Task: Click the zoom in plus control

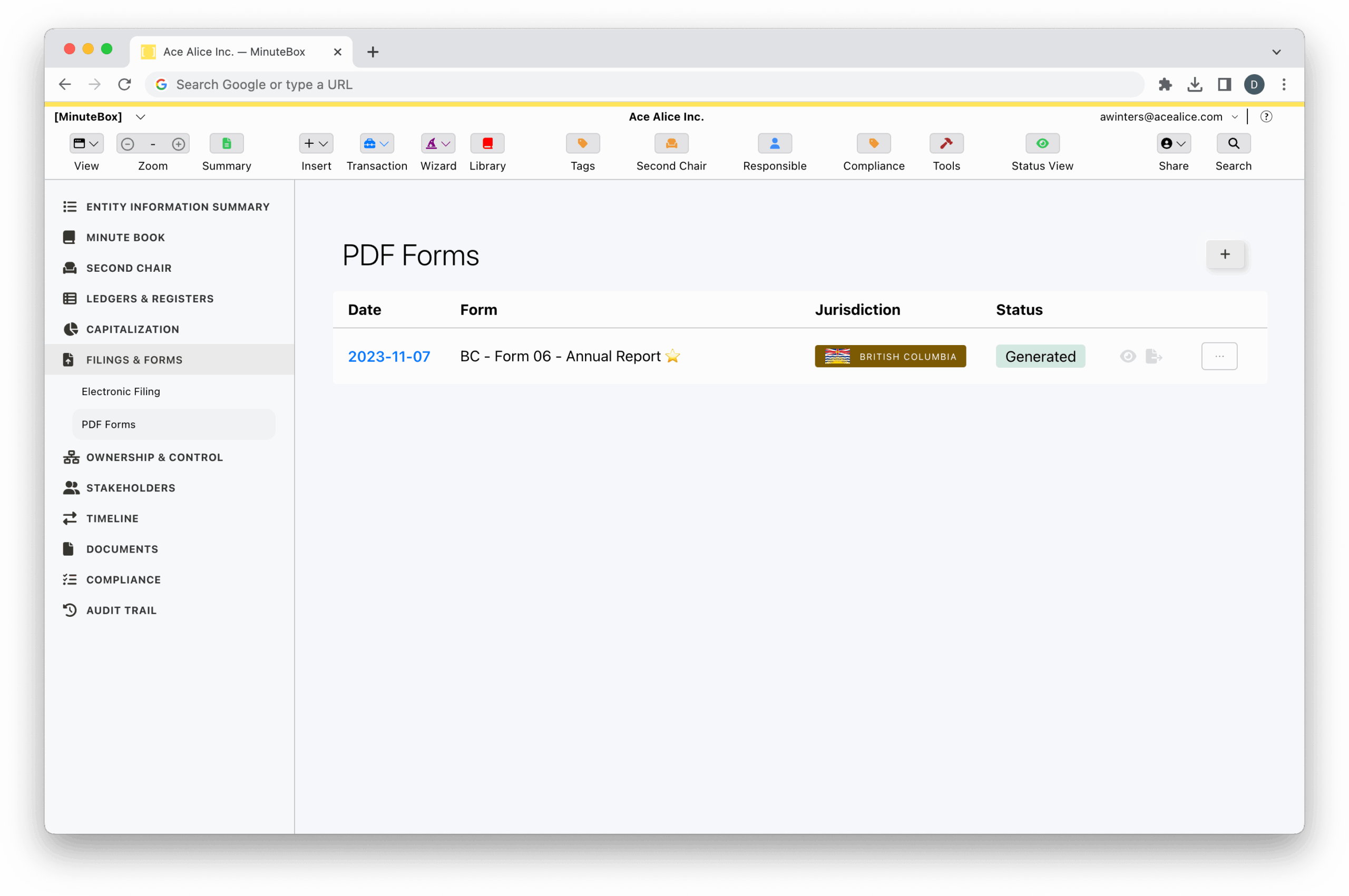Action: coord(178,144)
